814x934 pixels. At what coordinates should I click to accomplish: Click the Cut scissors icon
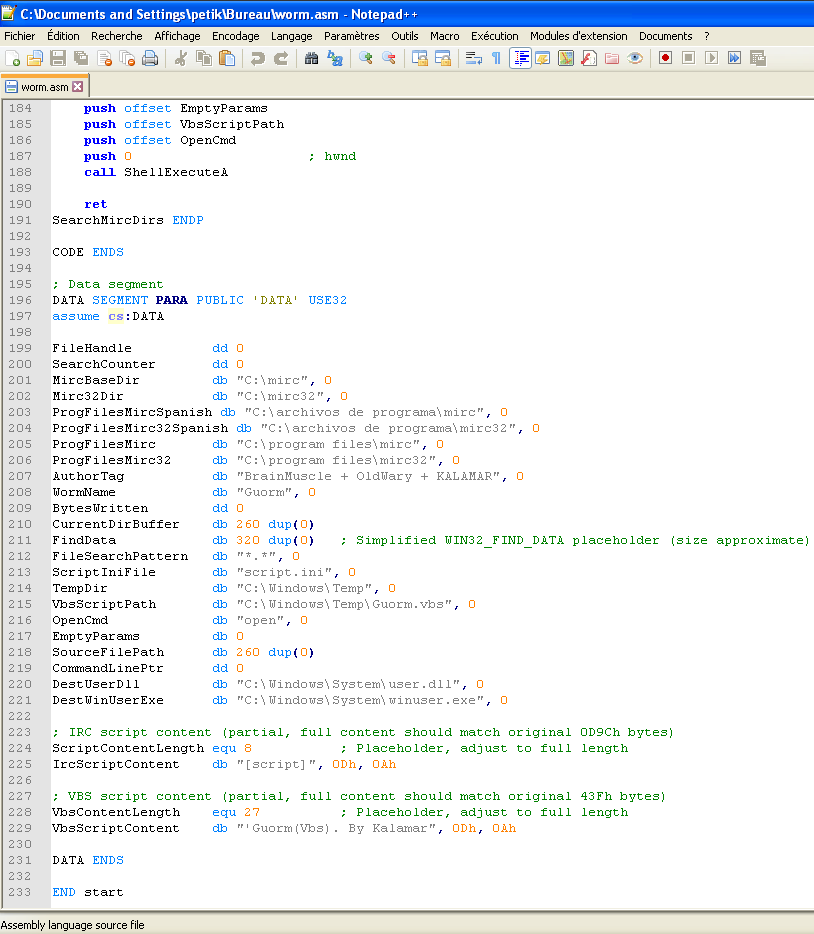tap(180, 58)
